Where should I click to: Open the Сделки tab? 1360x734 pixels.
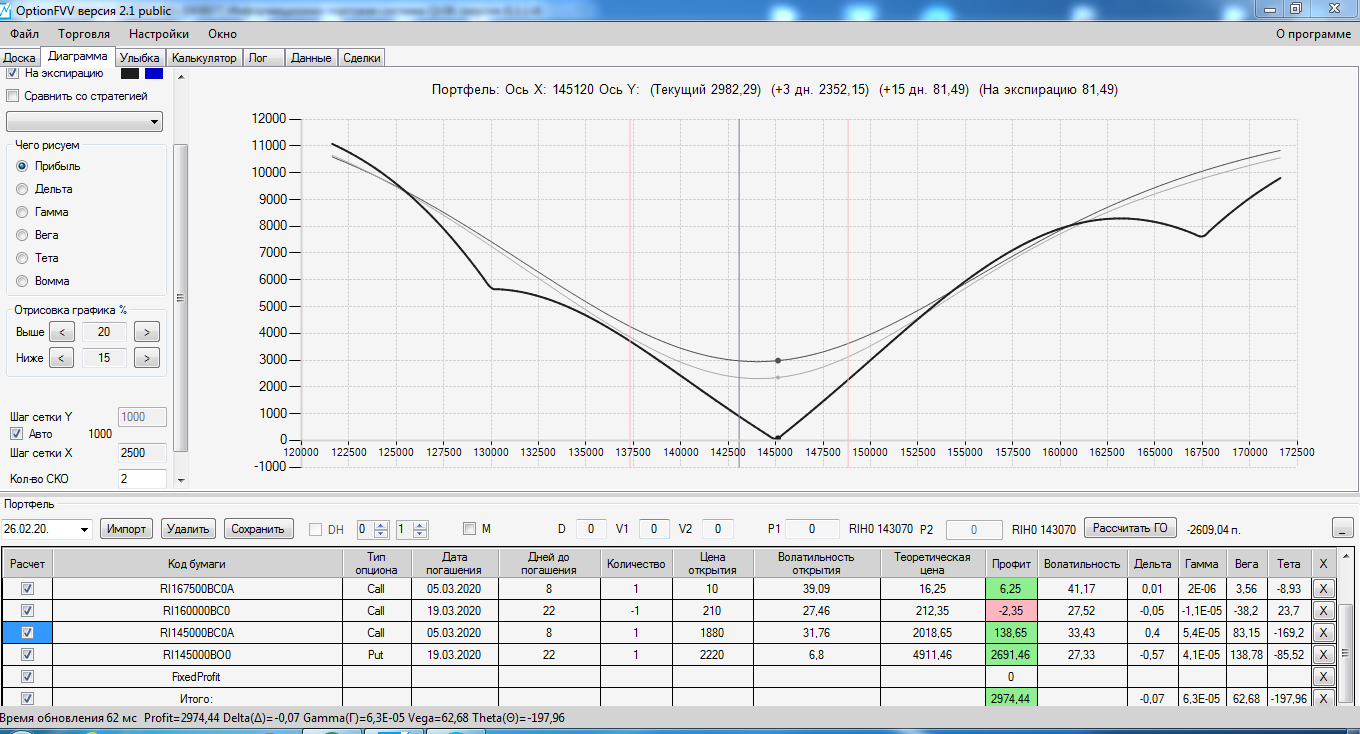tap(361, 58)
